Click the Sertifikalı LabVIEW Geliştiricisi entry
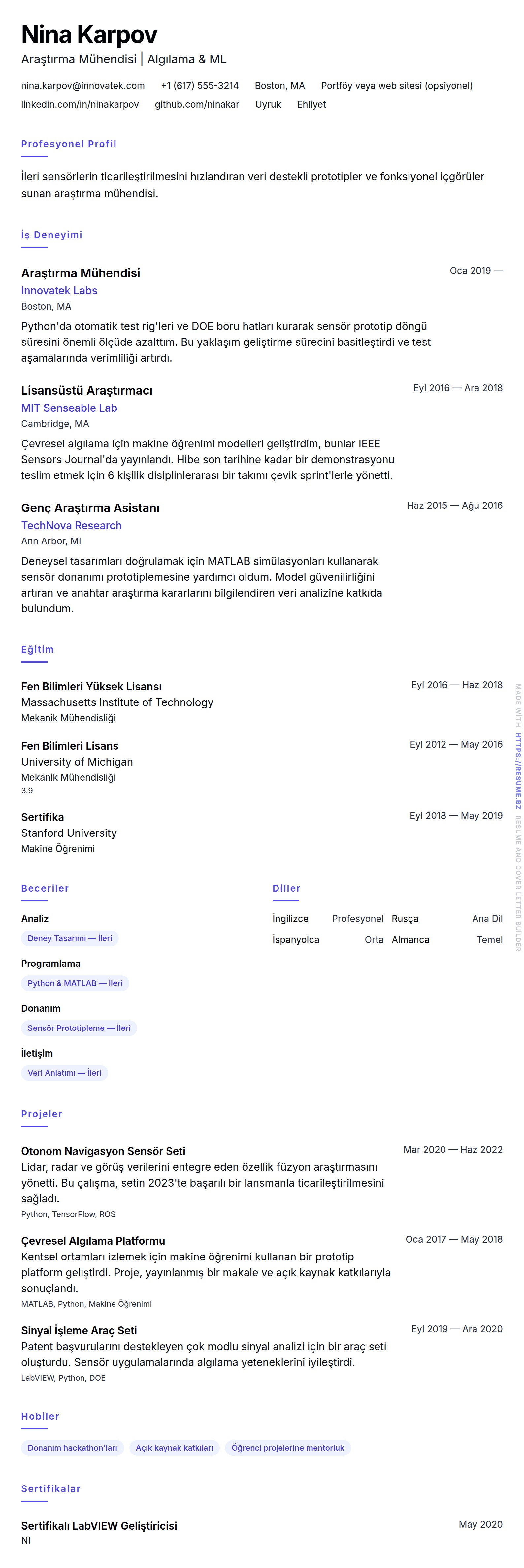Viewport: 524px width, 1568px height. 99,1525
